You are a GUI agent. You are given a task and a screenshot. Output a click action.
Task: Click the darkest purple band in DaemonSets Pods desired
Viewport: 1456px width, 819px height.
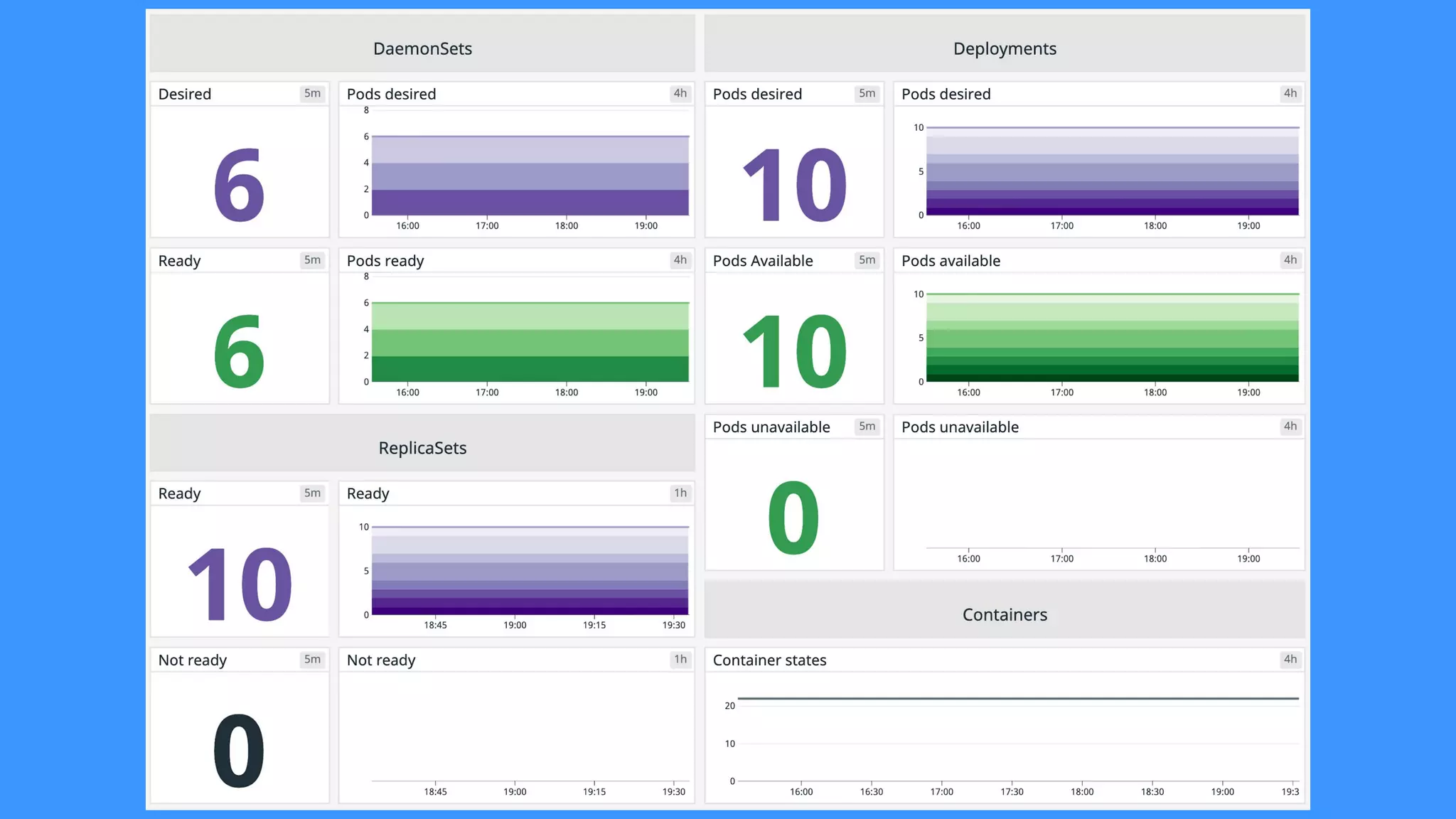(x=530, y=202)
